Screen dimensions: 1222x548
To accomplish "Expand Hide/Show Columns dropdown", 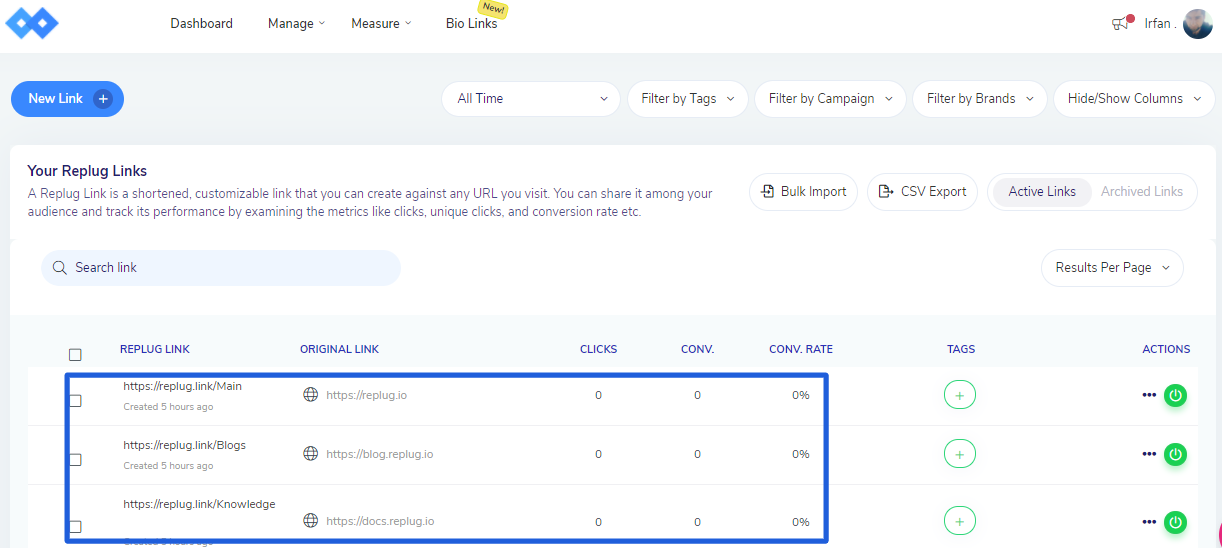I will pyautogui.click(x=1134, y=99).
